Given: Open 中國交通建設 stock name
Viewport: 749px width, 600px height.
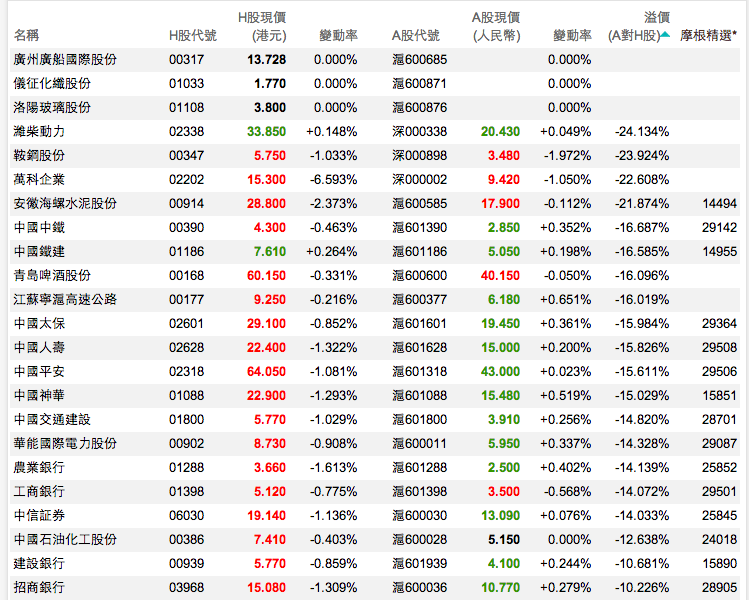Looking at the screenshot, I should tap(52, 419).
